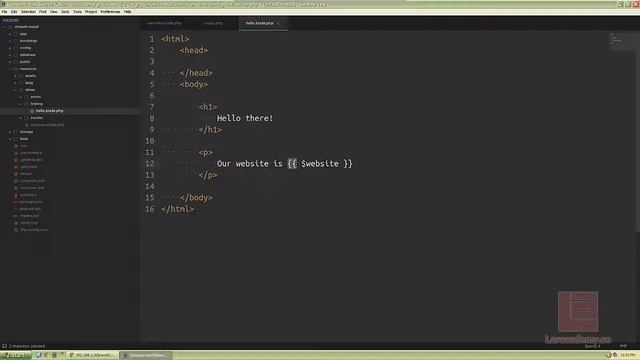Expand the assets folder arrow
The width and height of the screenshot is (640, 360).
[16, 76]
